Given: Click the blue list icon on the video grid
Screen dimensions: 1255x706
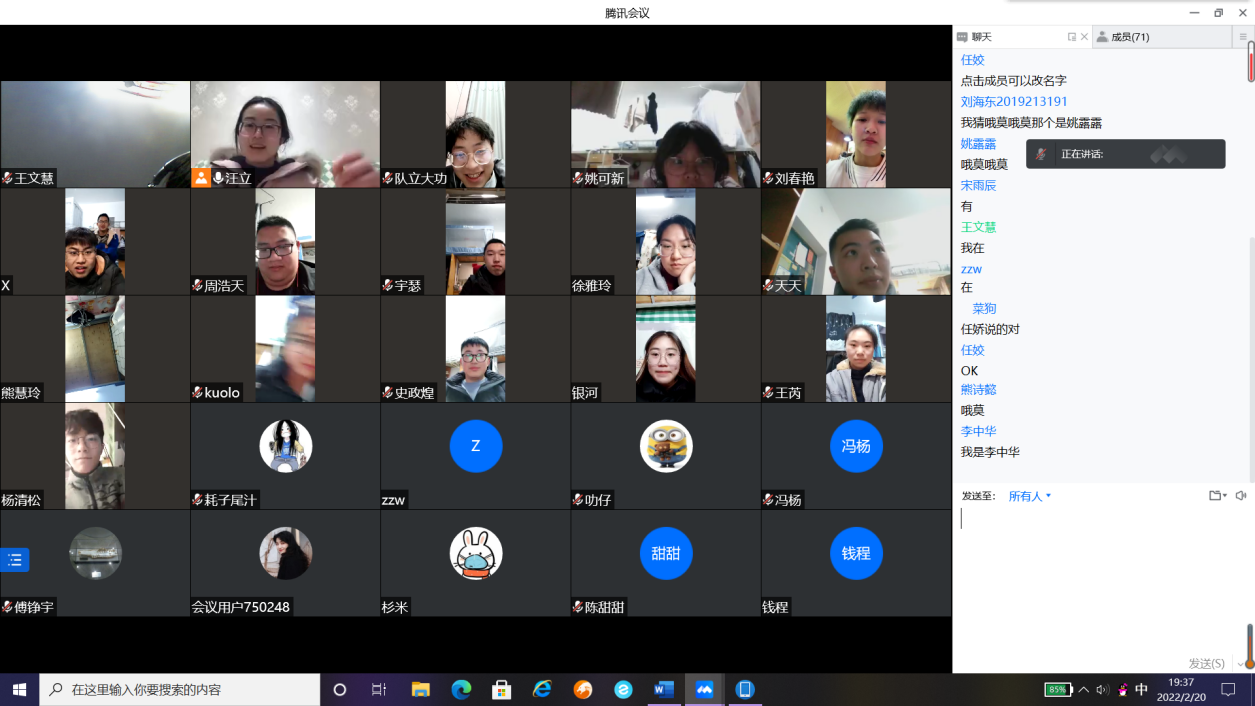Looking at the screenshot, I should (15, 560).
